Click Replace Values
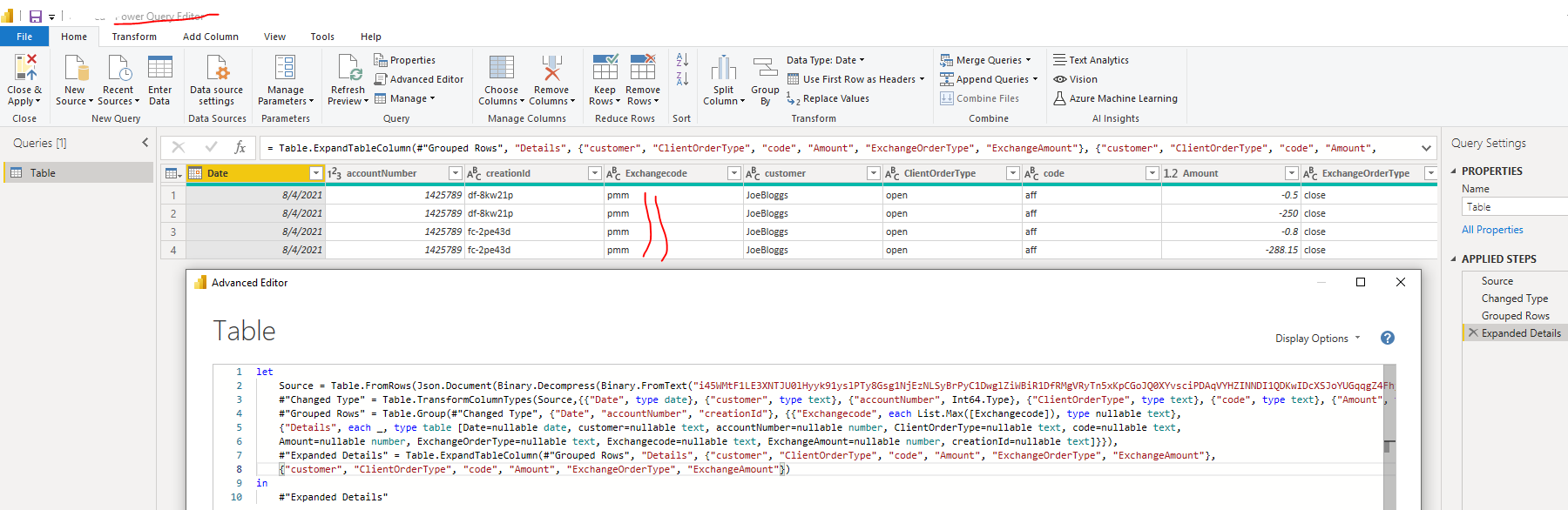 pos(828,98)
